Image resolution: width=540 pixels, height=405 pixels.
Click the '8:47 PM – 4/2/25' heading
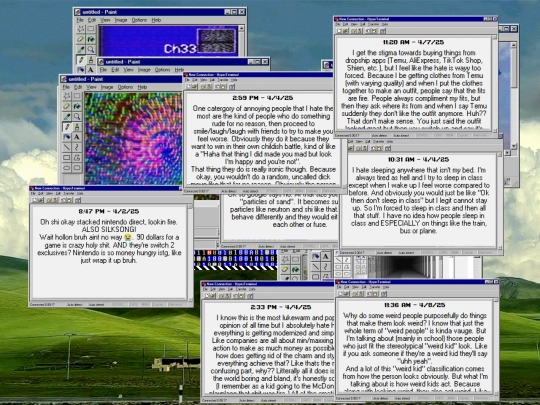tap(108, 211)
